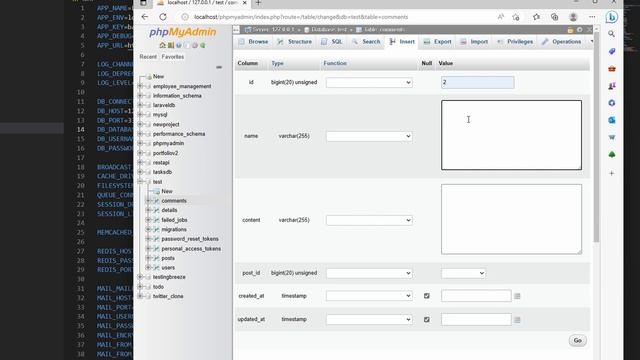Open the Operations tab
The height and width of the screenshot is (360, 640).
pos(562,42)
